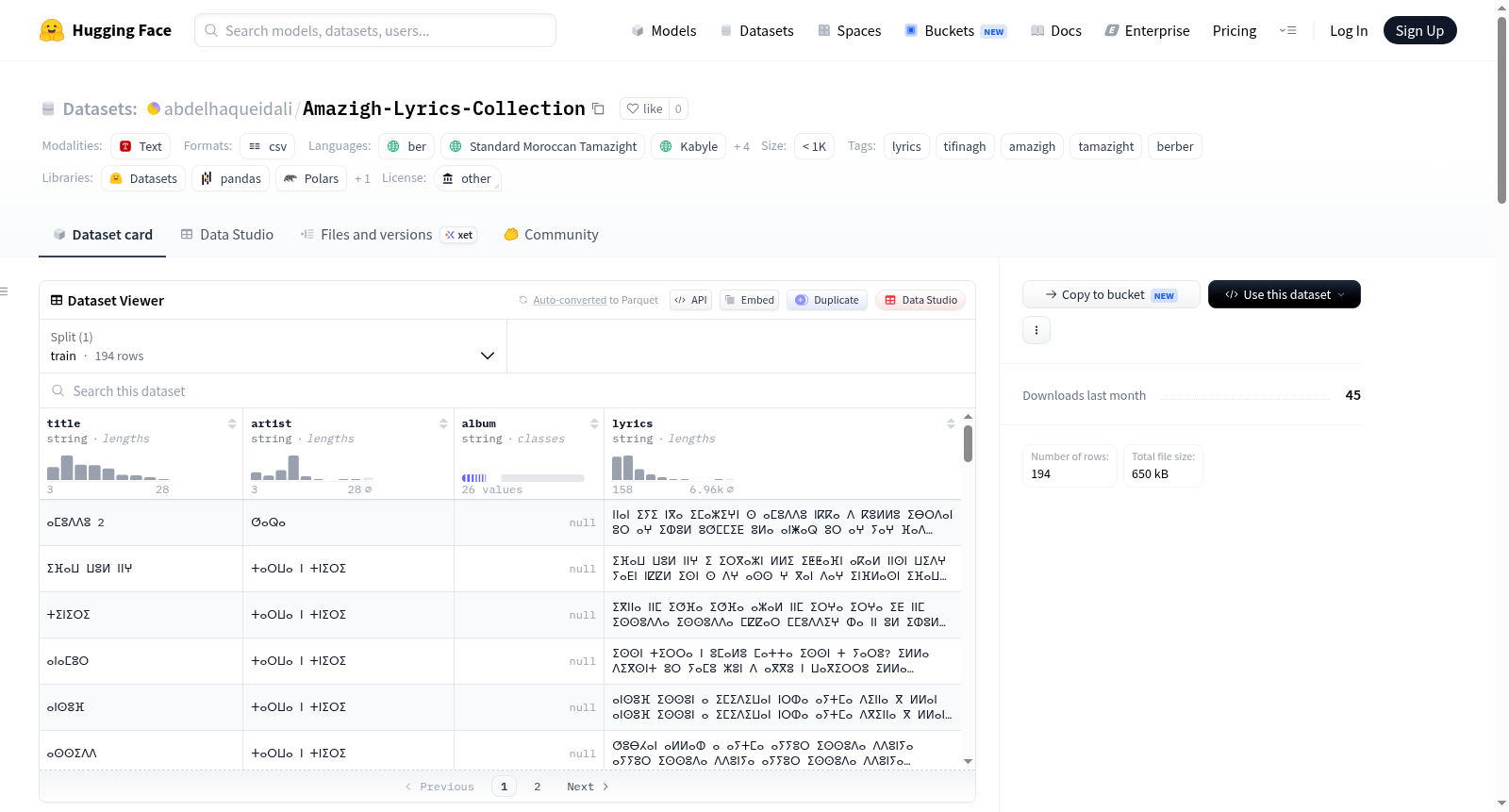Screen dimensions: 1509x812
Task: Select the pandas library tag
Action: (231, 178)
